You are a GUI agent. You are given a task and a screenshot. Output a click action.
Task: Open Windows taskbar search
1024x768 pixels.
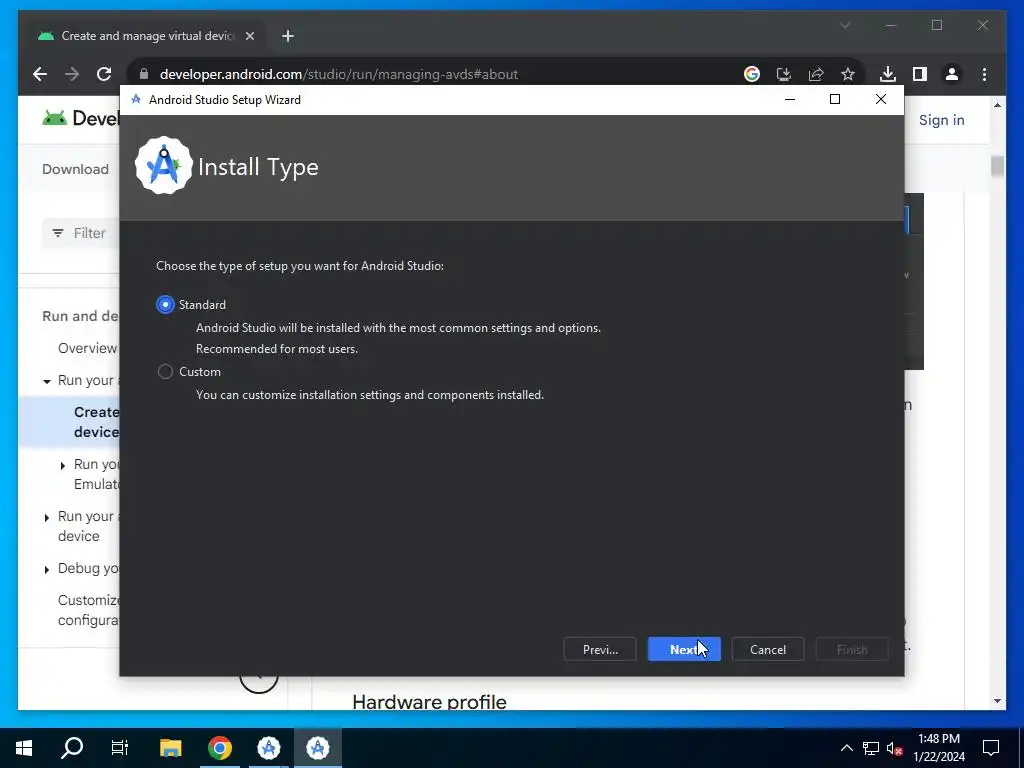click(72, 748)
